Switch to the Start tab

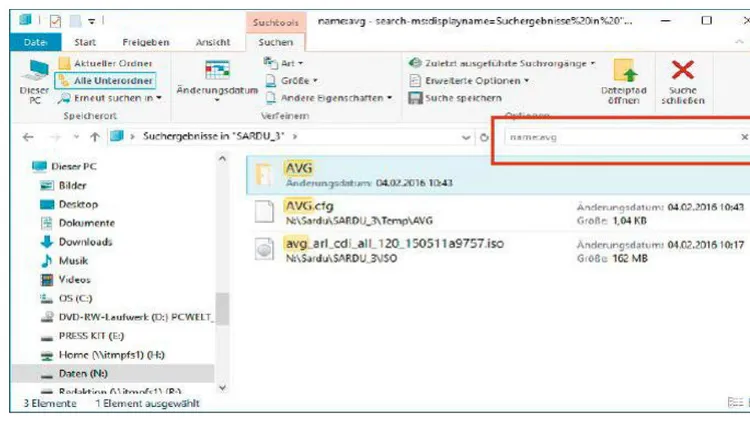click(x=85, y=42)
